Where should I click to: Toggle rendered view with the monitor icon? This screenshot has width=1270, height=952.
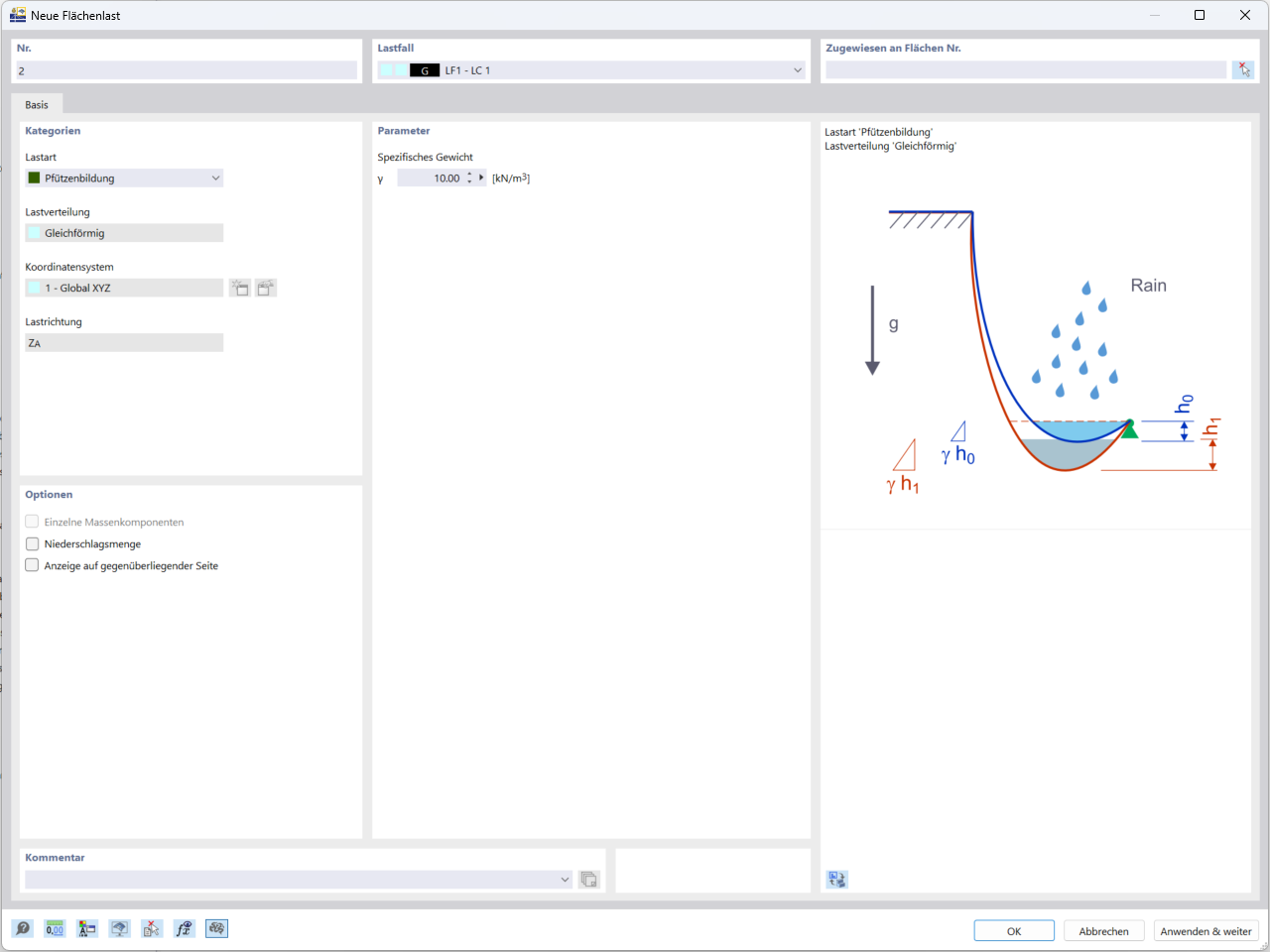[x=119, y=928]
